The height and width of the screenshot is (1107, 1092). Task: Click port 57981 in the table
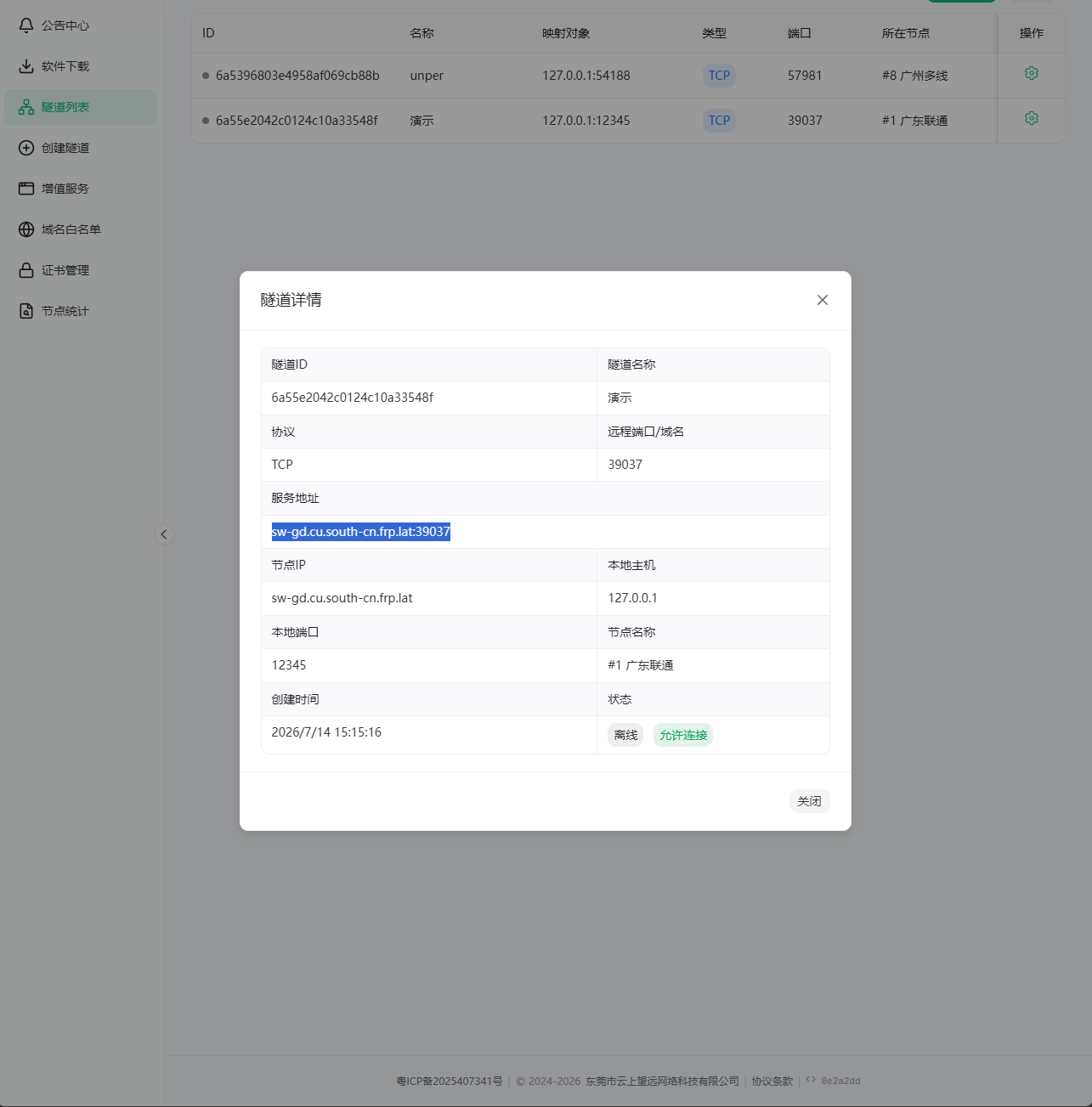(805, 76)
